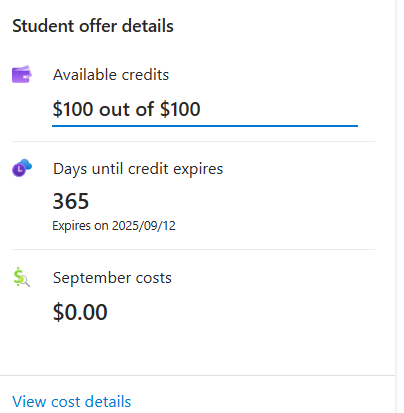Viewport: 404px width, 413px height.
Task: Click the expiry date 2025/09/12
Action: pyautogui.click(x=144, y=226)
